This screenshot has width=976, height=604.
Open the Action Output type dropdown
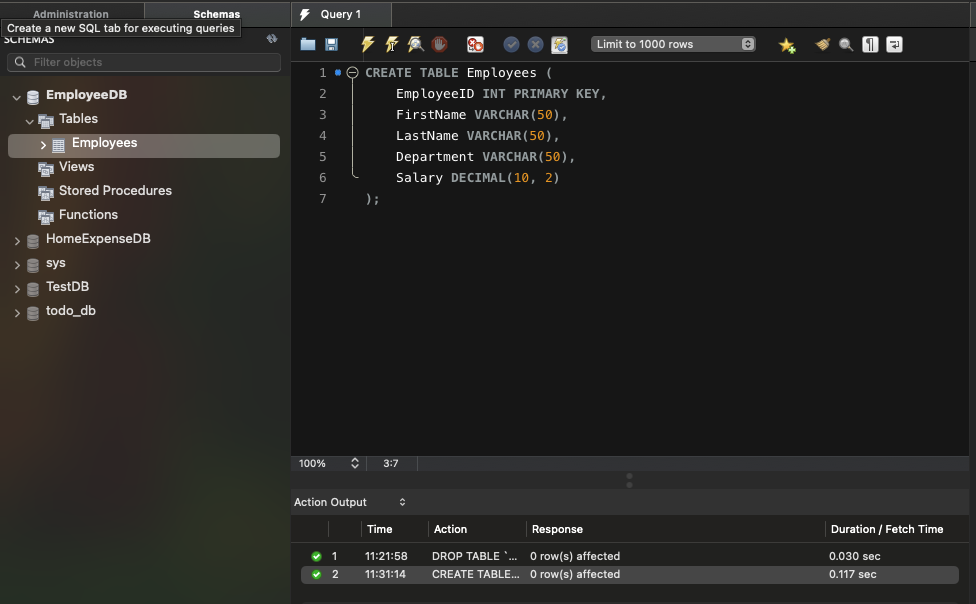click(402, 502)
